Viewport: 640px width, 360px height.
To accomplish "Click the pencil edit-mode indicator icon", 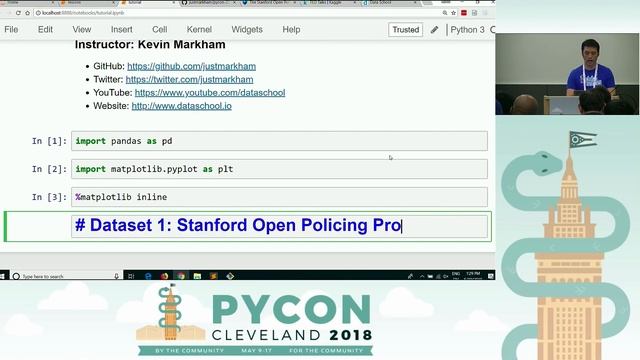I will click(x=434, y=30).
